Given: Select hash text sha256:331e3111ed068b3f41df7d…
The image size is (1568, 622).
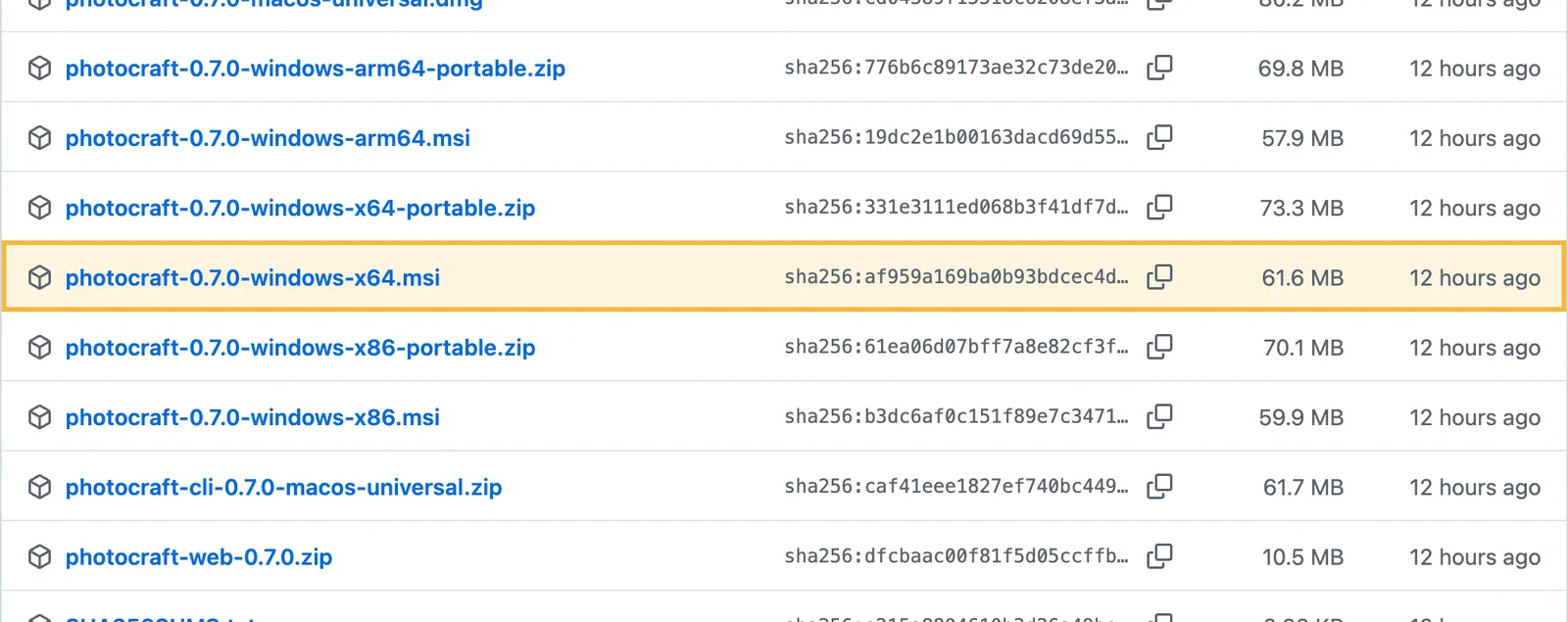Looking at the screenshot, I should pos(956,207).
